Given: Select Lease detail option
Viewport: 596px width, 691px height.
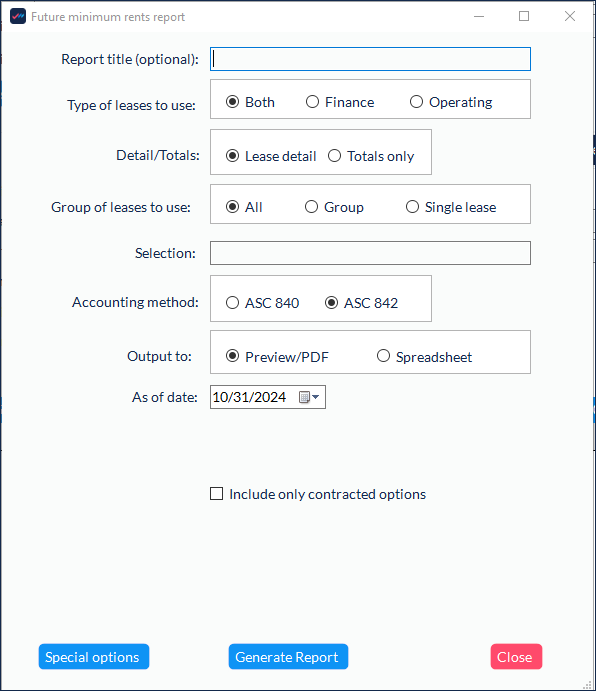Looking at the screenshot, I should click(x=271, y=156).
